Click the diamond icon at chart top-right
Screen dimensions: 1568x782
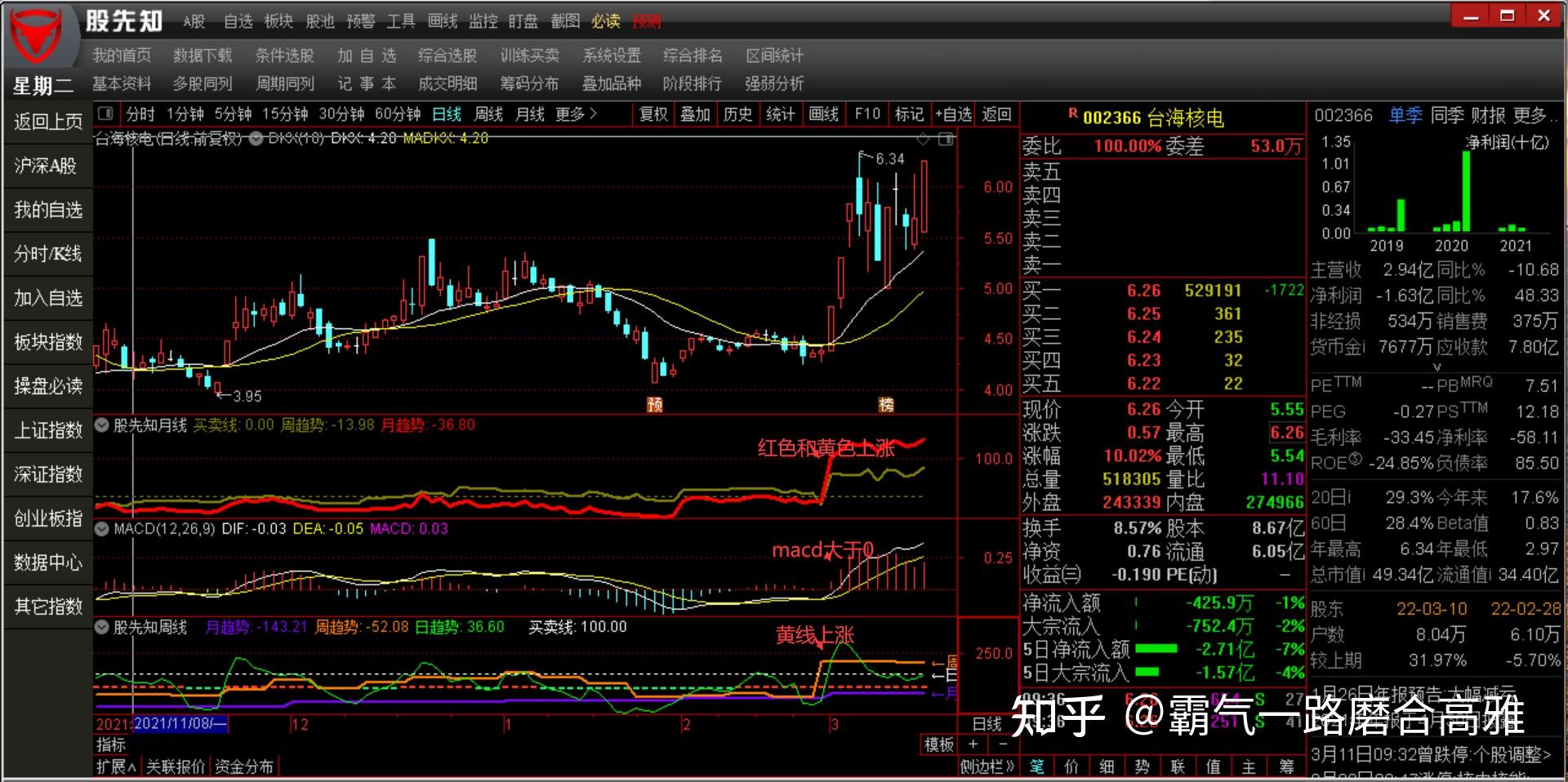pos(923,140)
